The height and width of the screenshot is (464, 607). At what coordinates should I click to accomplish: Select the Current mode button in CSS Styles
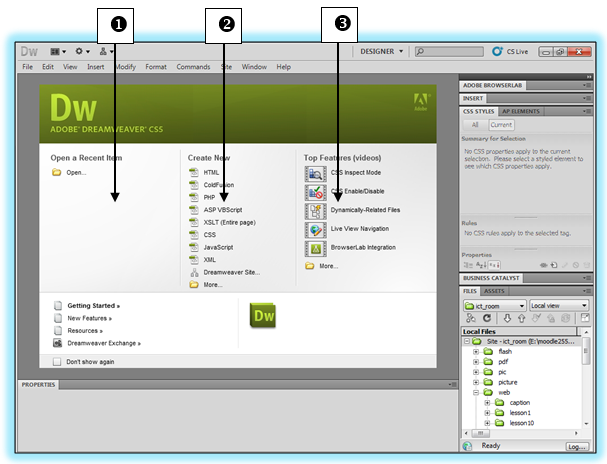point(501,125)
